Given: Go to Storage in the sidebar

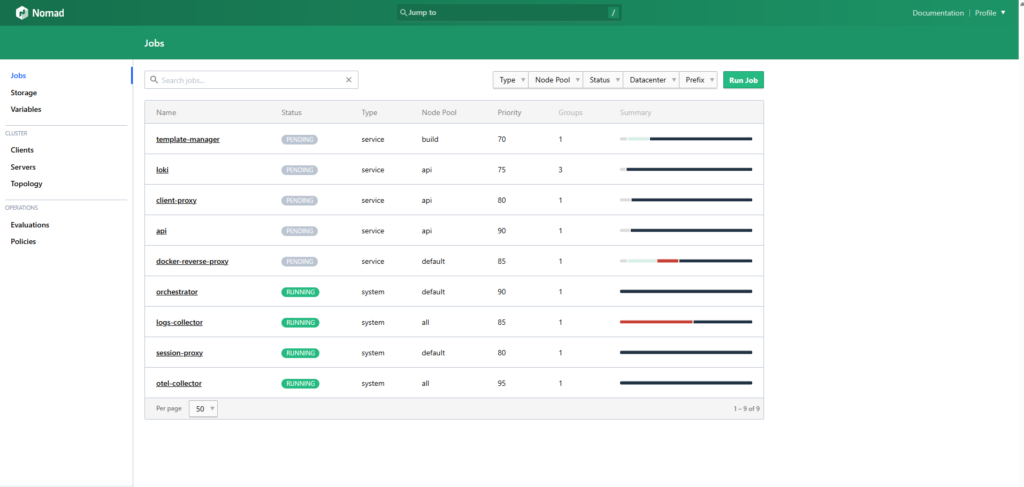Looking at the screenshot, I should 24,92.
